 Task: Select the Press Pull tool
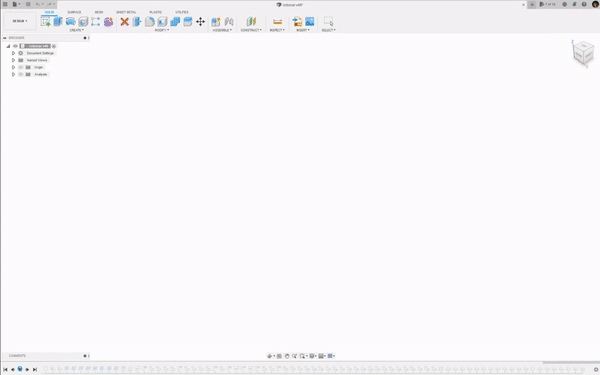137,21
